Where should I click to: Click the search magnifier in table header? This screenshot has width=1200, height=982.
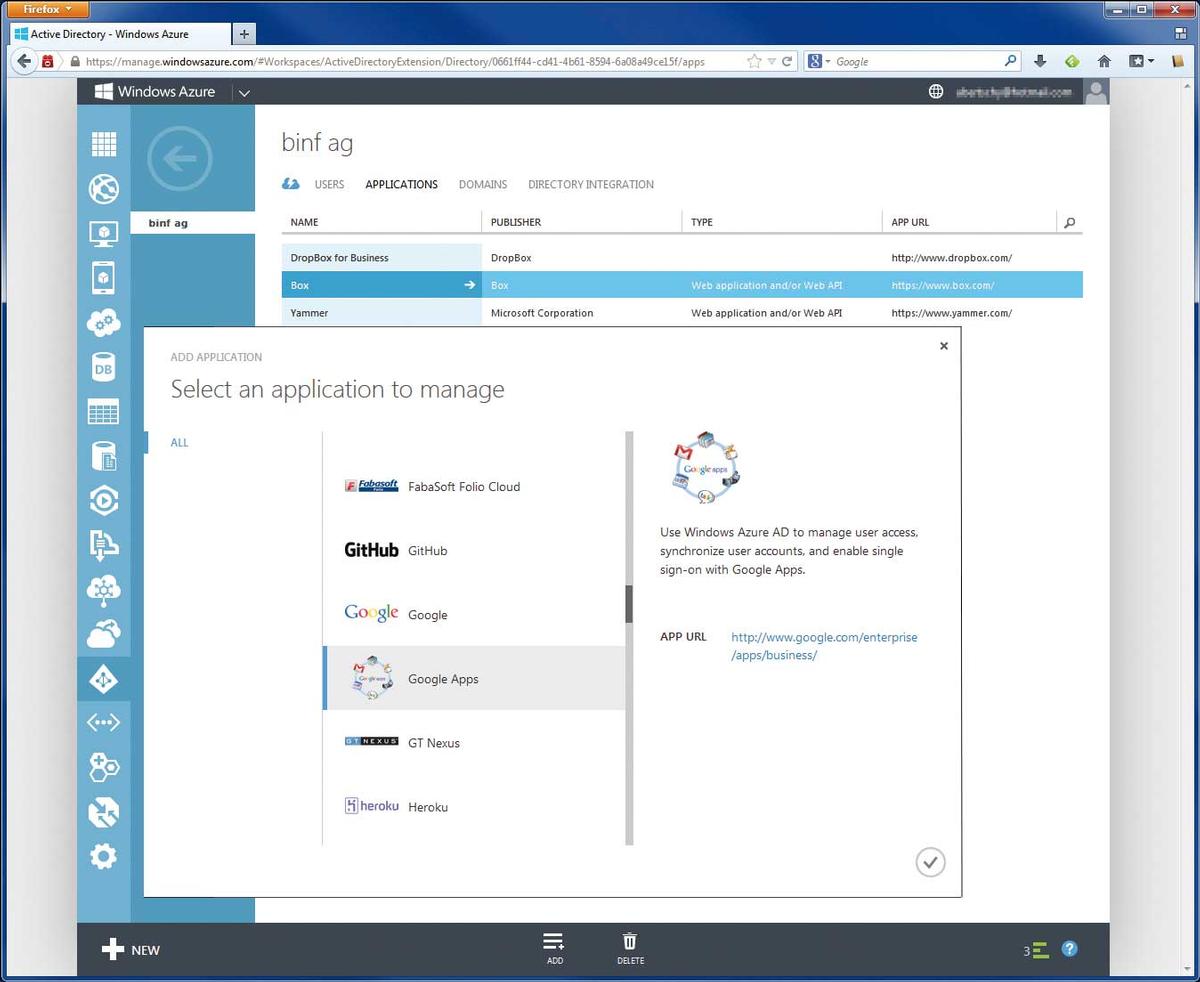pos(1070,223)
